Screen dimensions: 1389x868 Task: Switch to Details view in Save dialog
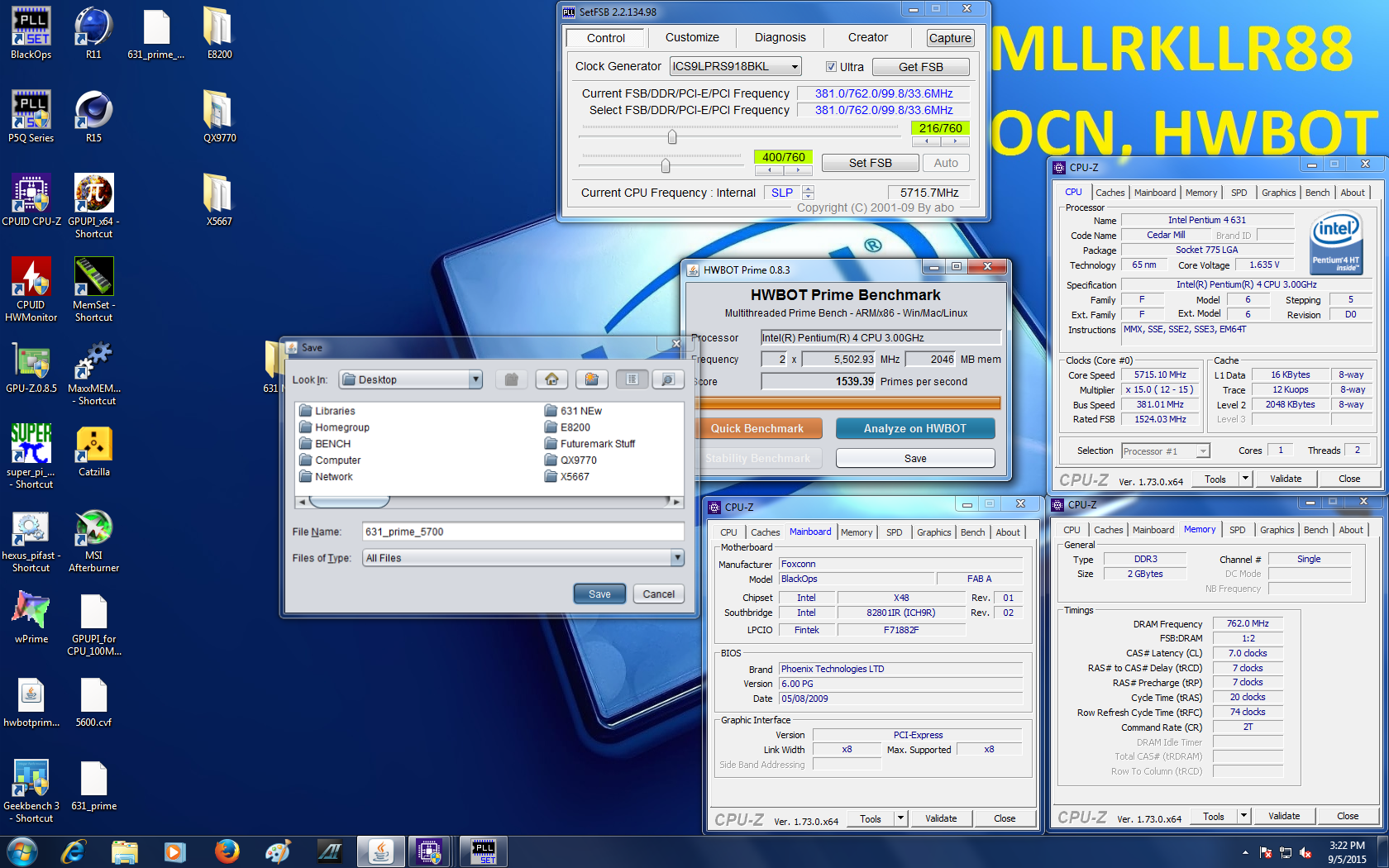pos(668,379)
